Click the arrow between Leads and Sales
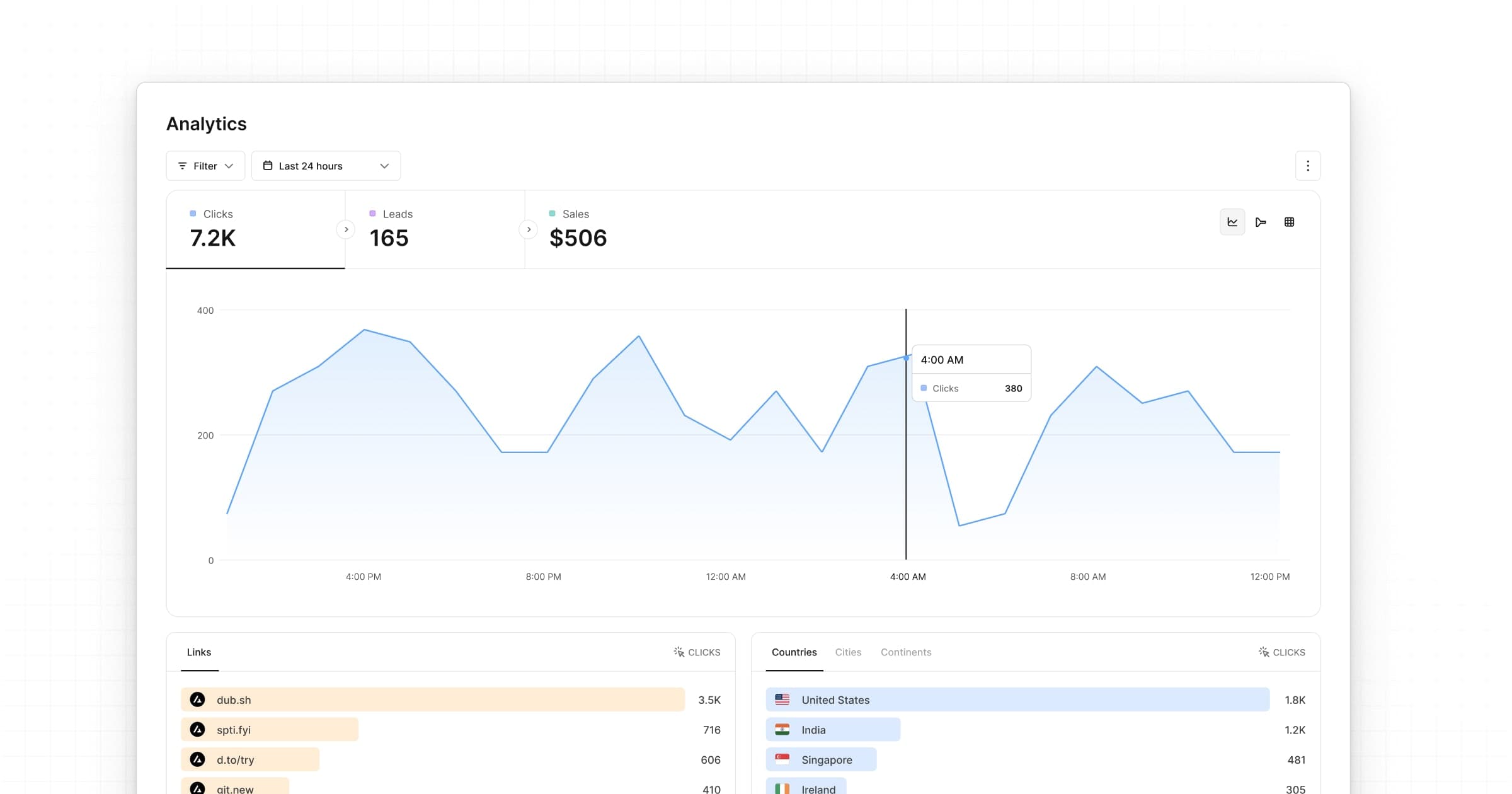Viewport: 1512px width, 794px height. click(x=529, y=229)
